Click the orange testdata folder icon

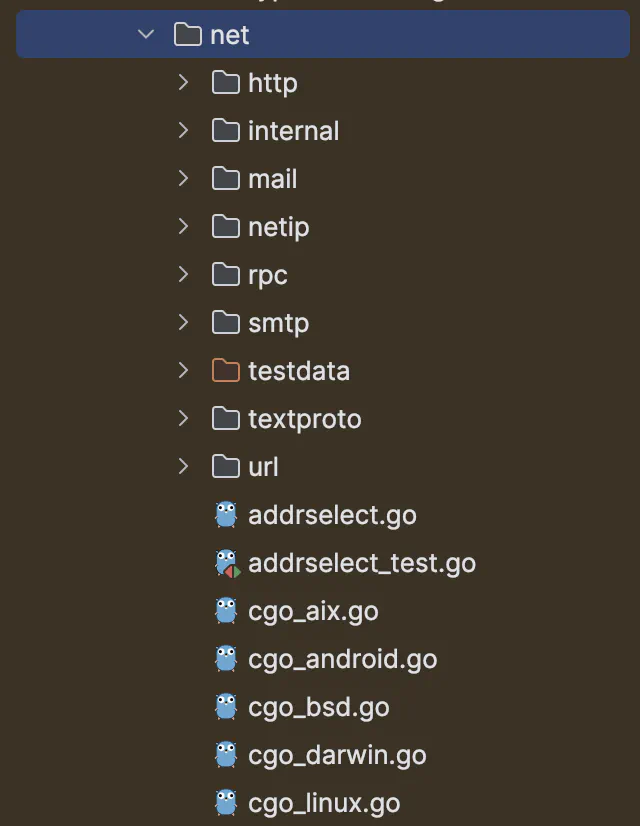(x=227, y=371)
